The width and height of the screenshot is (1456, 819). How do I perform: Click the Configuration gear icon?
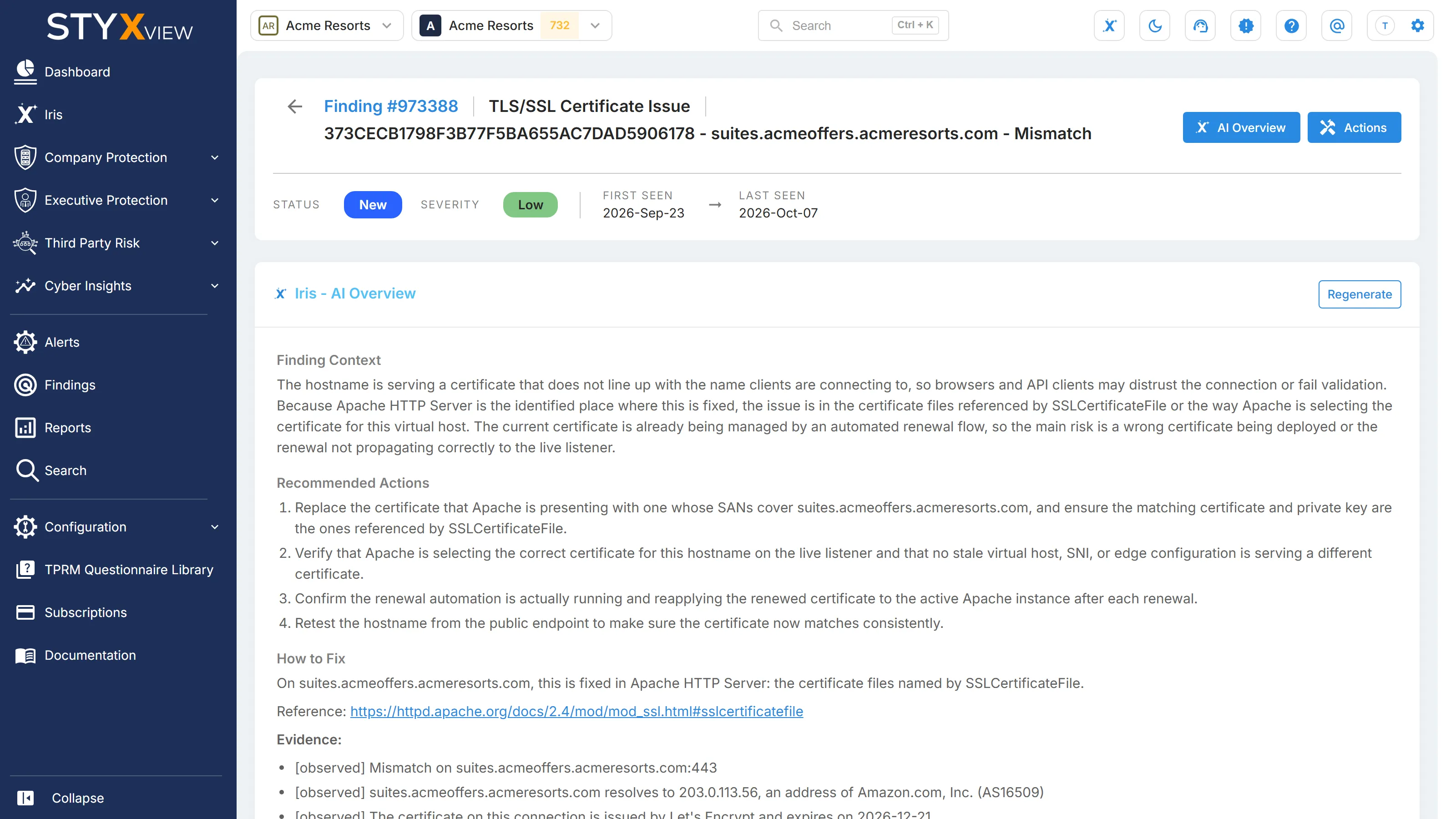point(25,527)
